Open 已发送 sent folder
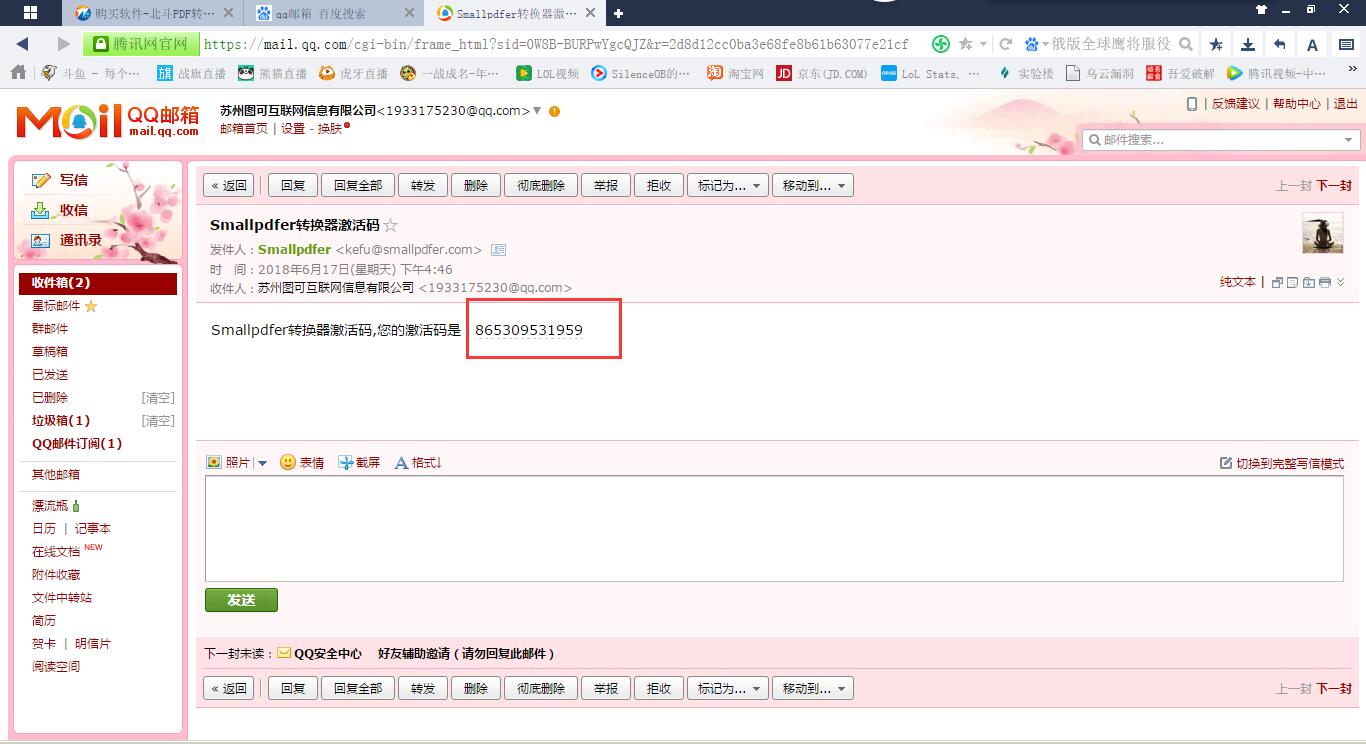1366x744 pixels. pos(50,375)
